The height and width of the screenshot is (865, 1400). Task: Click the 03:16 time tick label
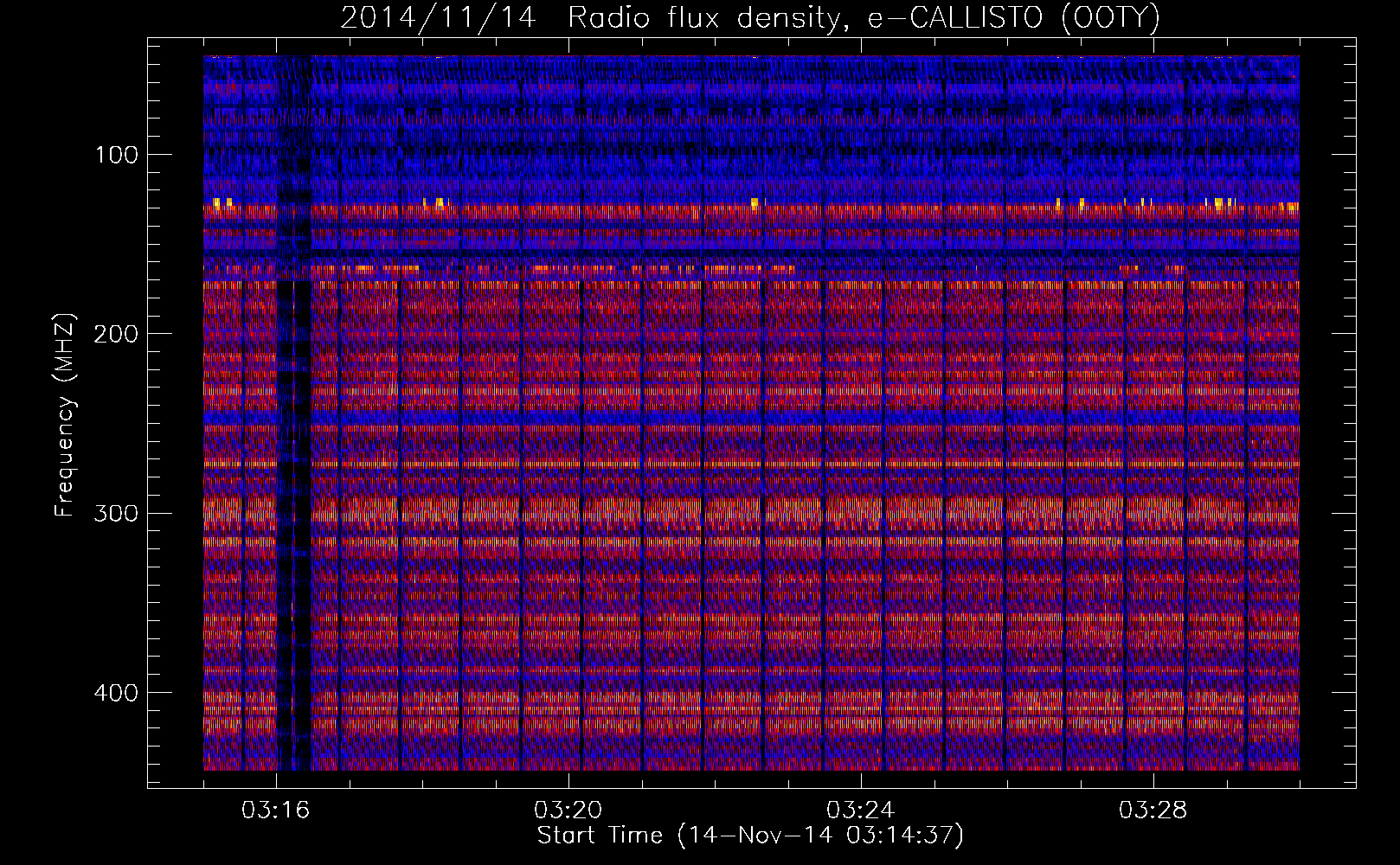point(276,811)
